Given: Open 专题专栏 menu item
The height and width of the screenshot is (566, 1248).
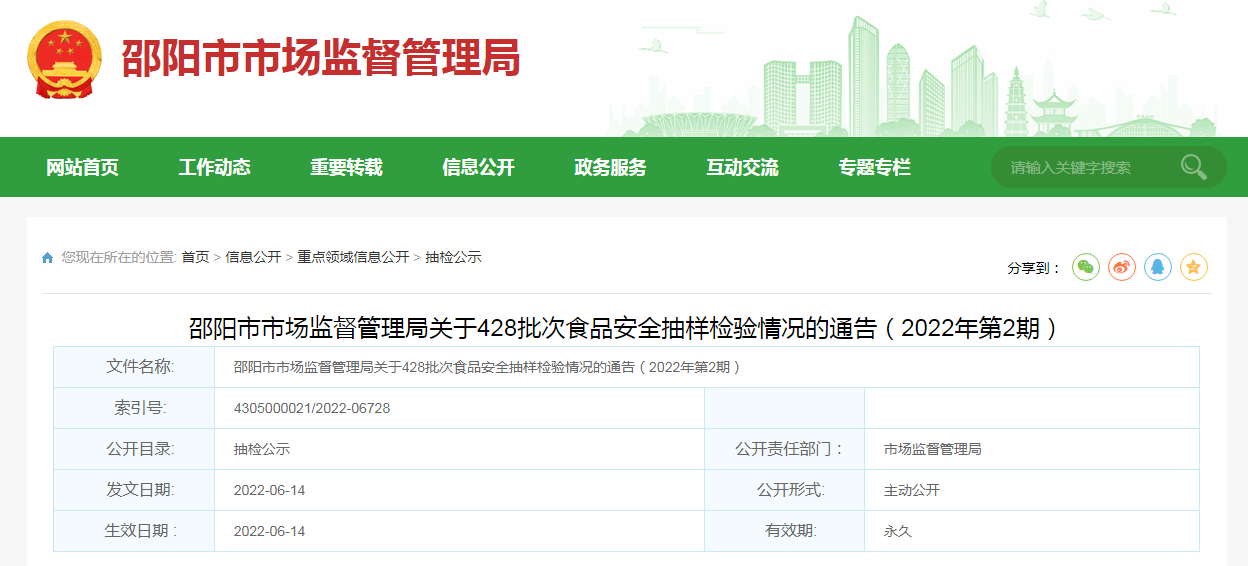Looking at the screenshot, I should point(874,167).
